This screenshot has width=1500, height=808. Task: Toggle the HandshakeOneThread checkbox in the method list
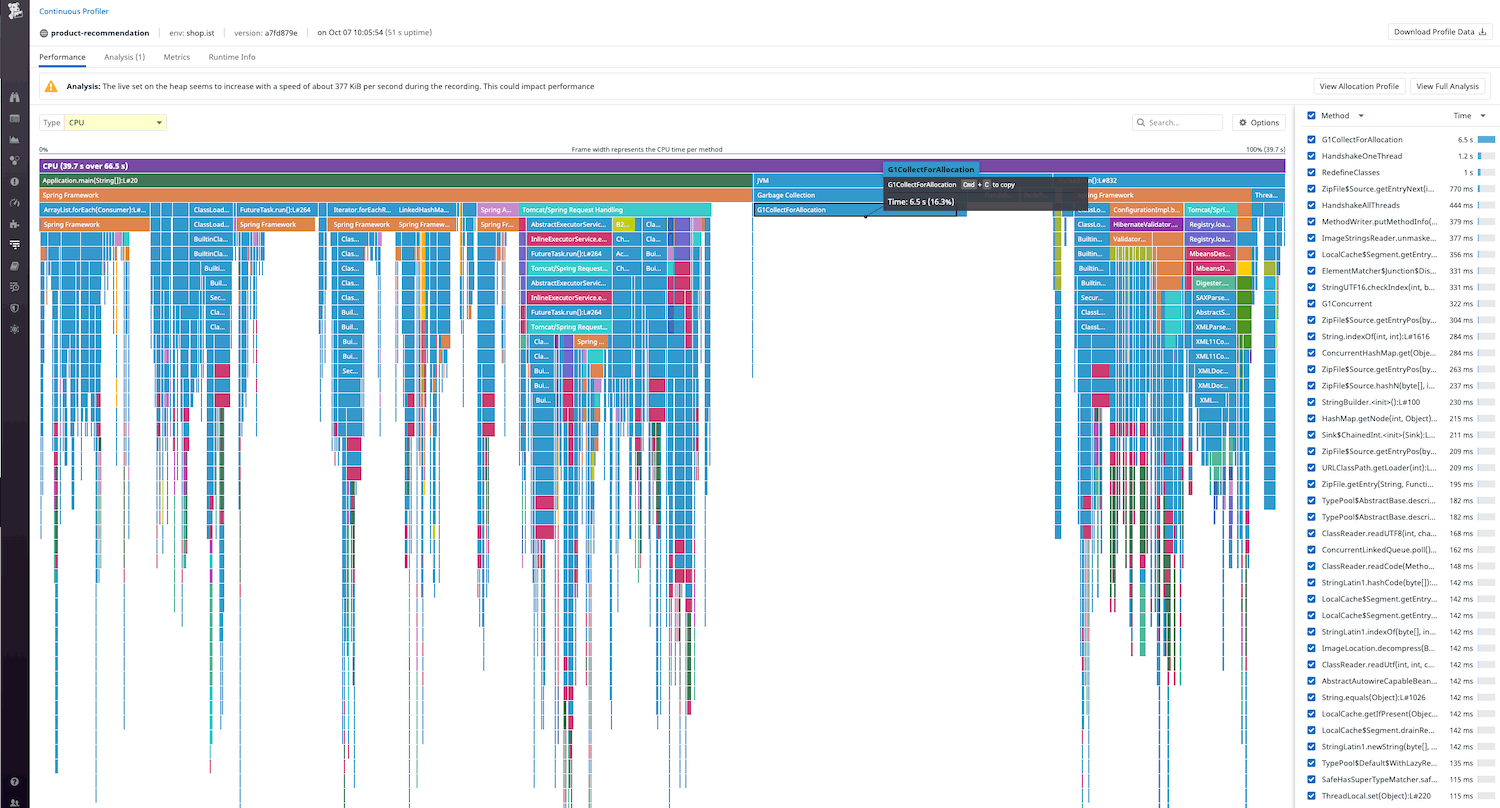[1311, 155]
